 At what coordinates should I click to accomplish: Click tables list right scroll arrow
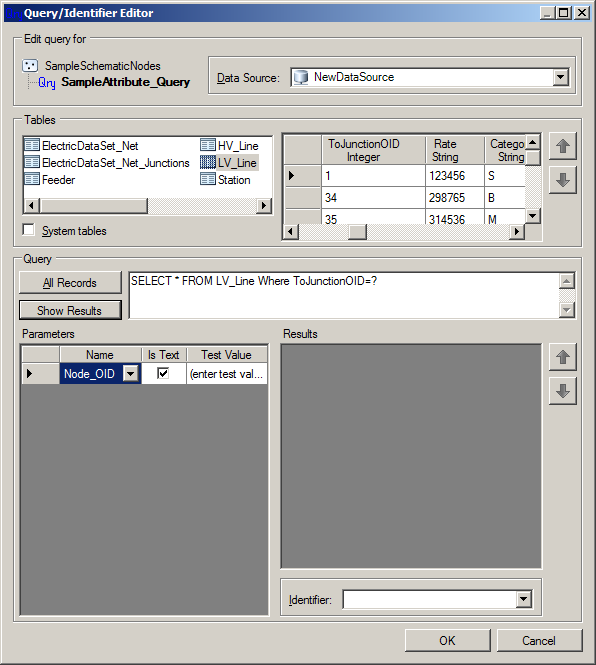[264, 206]
